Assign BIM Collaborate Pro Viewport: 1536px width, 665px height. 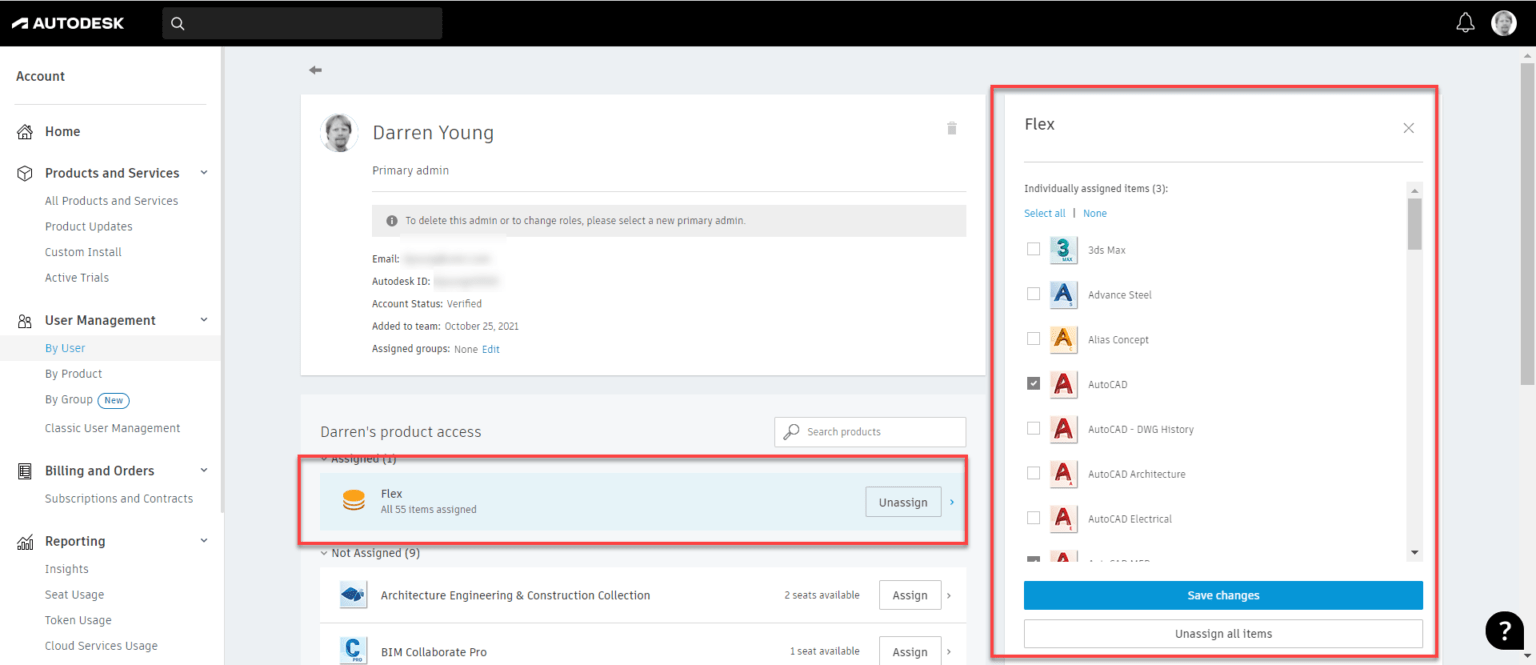pos(910,651)
